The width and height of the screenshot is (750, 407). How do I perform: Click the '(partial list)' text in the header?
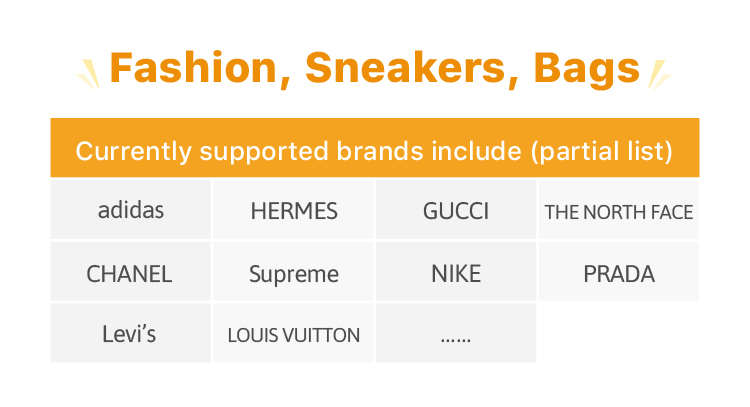[x=600, y=152]
